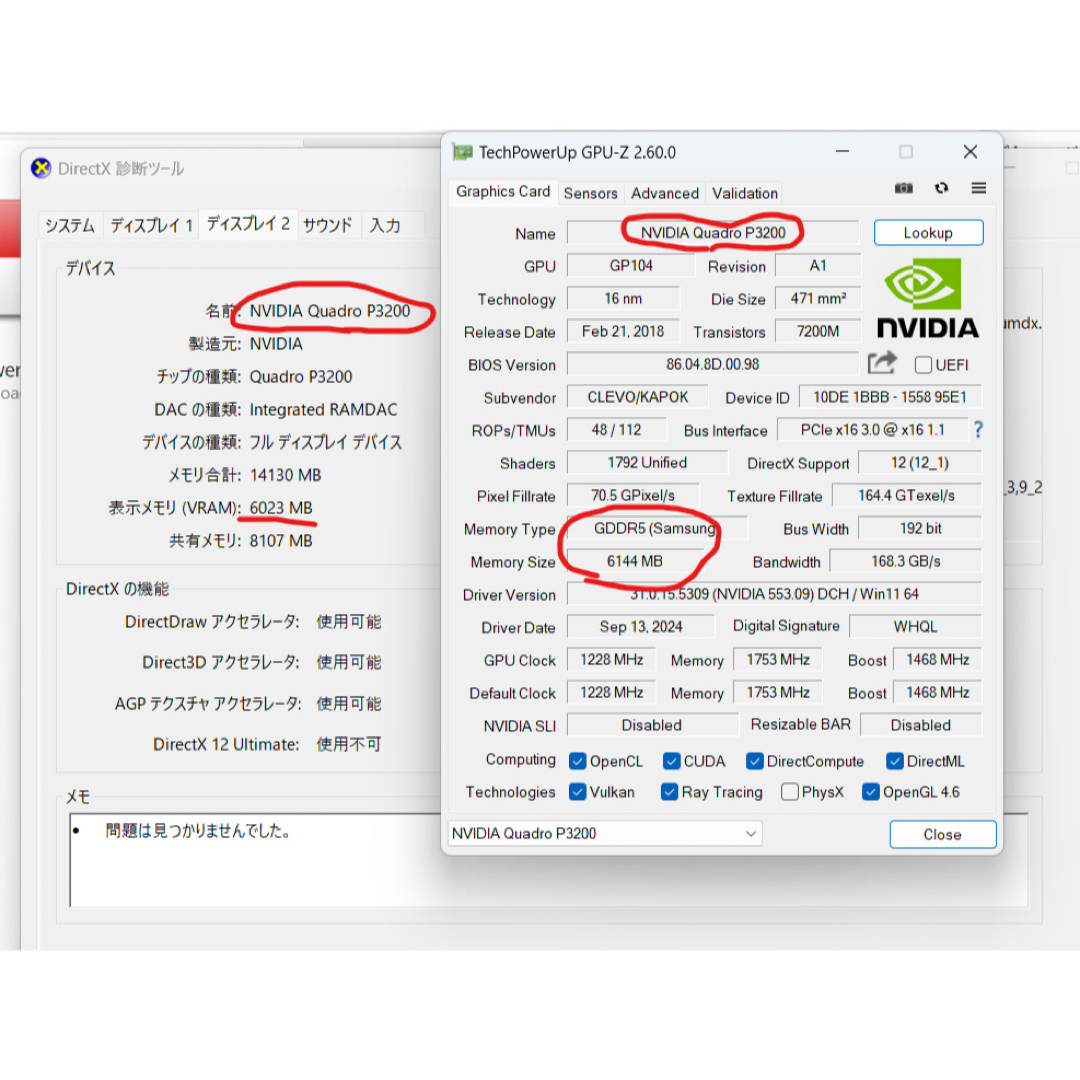Click the GP104 GPU value
Image resolution: width=1080 pixels, height=1080 pixels.
click(x=631, y=266)
